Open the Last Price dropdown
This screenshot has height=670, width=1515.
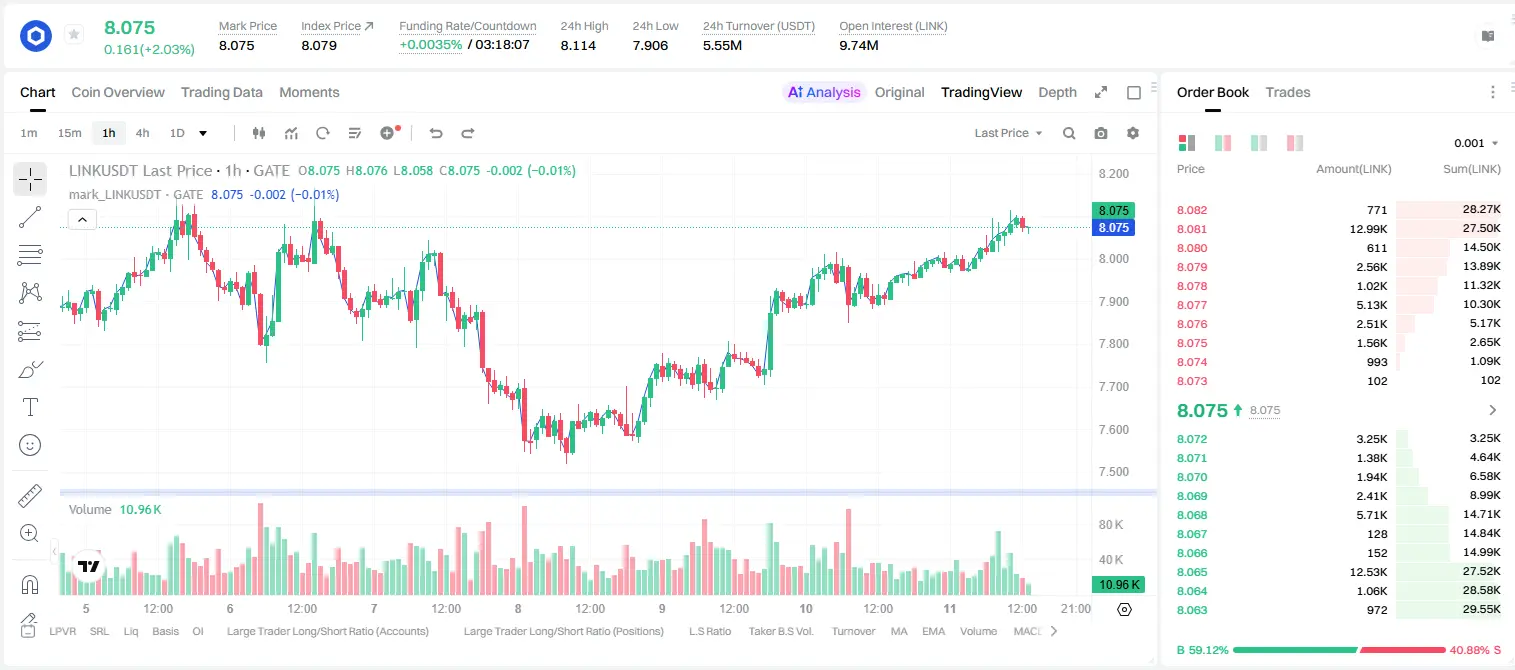tap(1008, 133)
